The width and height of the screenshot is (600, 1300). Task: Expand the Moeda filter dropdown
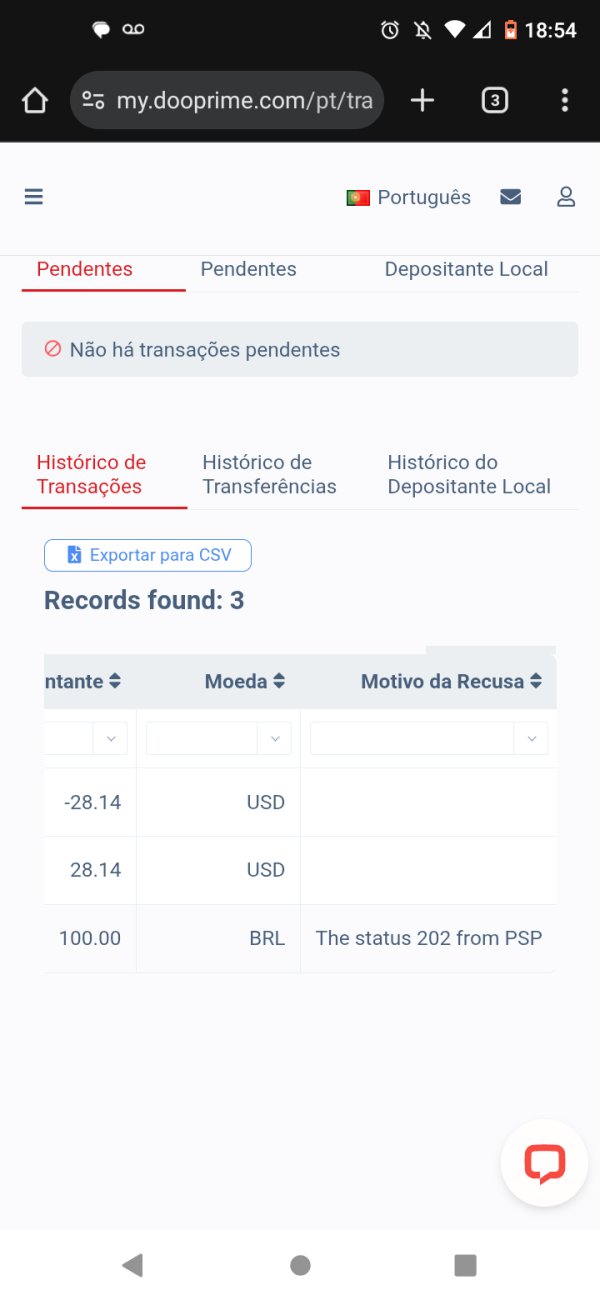click(275, 739)
